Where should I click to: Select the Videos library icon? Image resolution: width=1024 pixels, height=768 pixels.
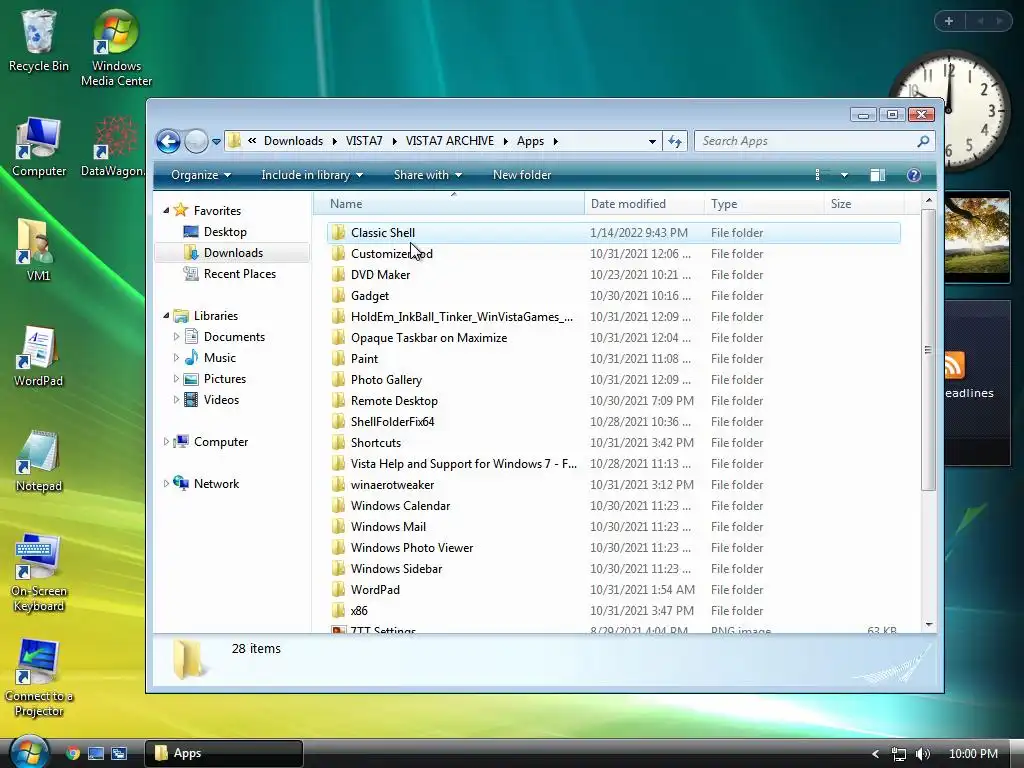tap(191, 400)
